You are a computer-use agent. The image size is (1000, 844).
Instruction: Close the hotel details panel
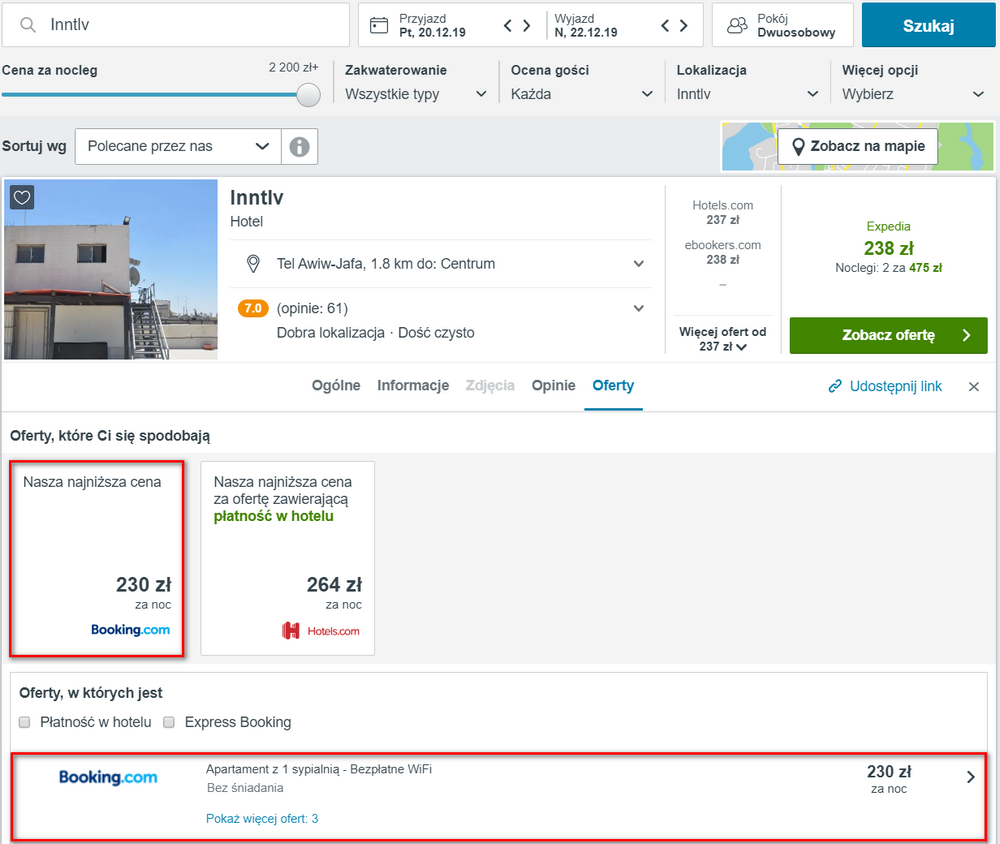pyautogui.click(x=973, y=387)
